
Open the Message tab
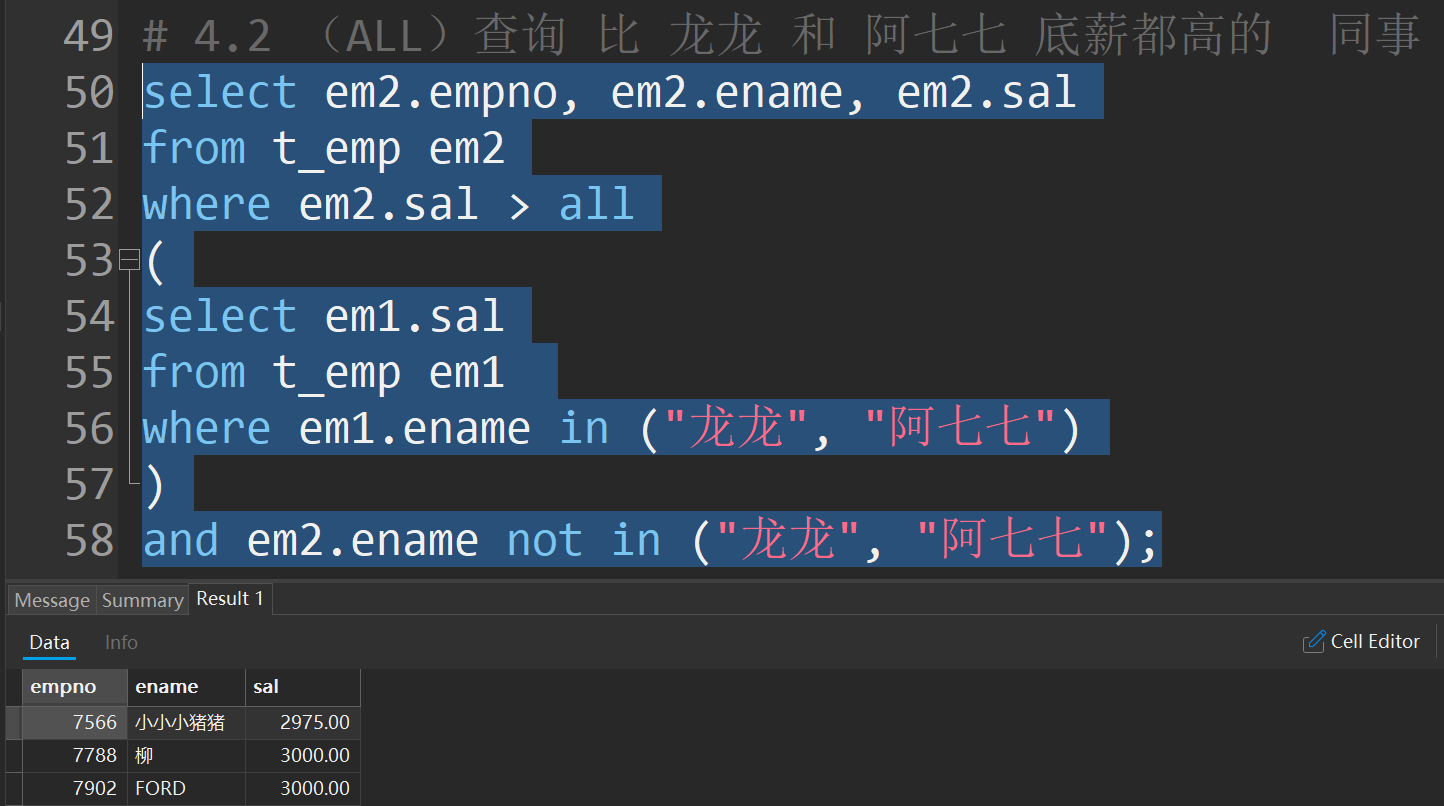coord(52,600)
